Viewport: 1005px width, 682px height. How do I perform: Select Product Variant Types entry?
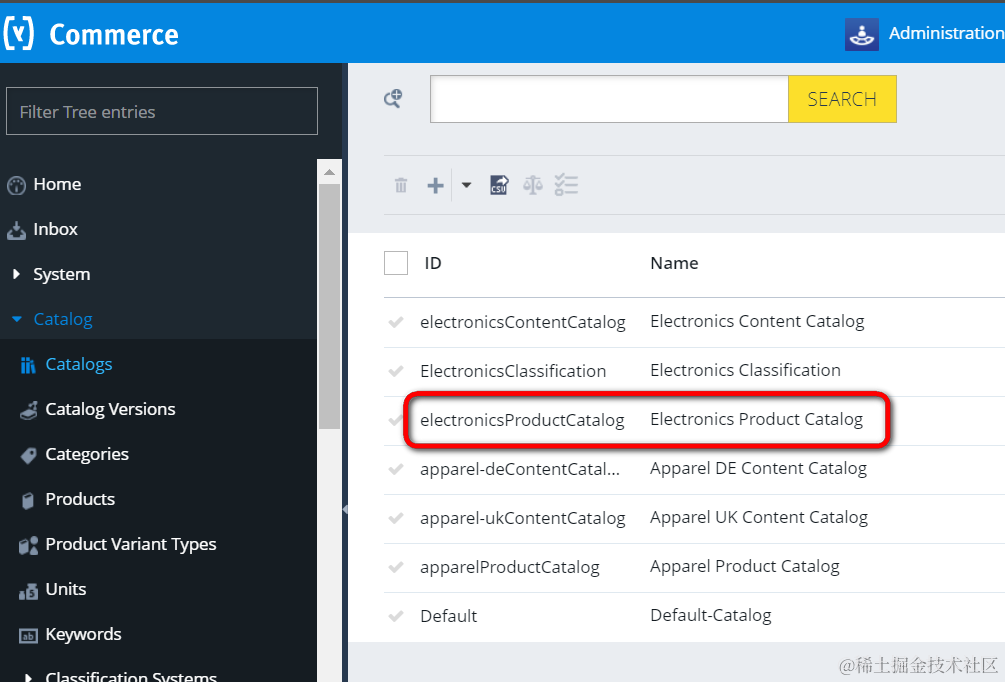pos(131,544)
